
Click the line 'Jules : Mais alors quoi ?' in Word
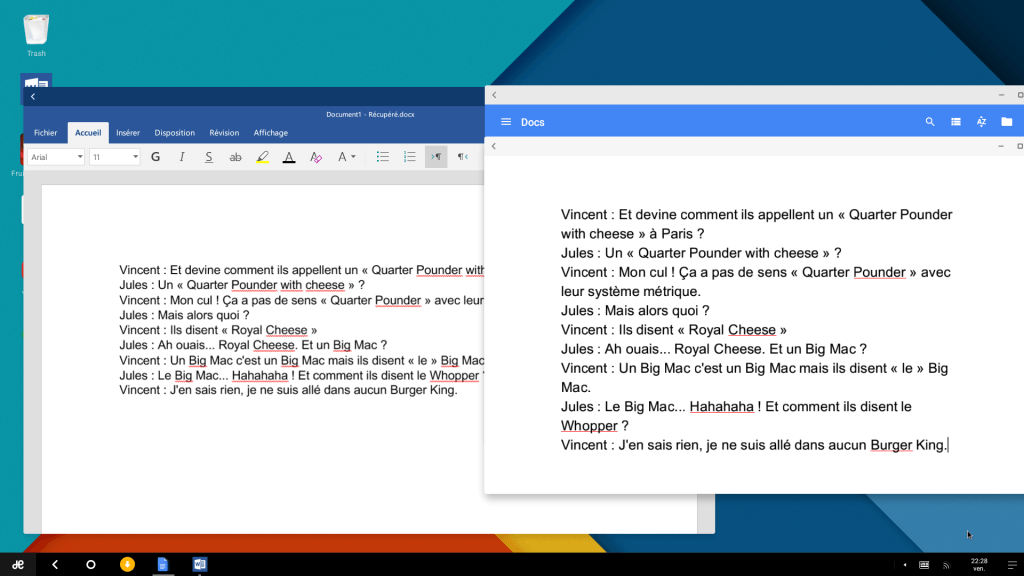[184, 315]
